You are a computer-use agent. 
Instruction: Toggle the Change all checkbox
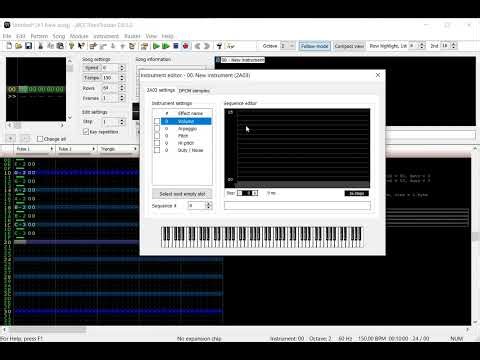40,139
